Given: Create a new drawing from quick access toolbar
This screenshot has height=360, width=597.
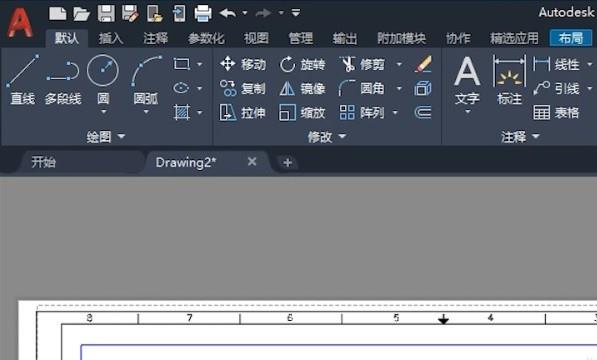Looking at the screenshot, I should pyautogui.click(x=57, y=14).
